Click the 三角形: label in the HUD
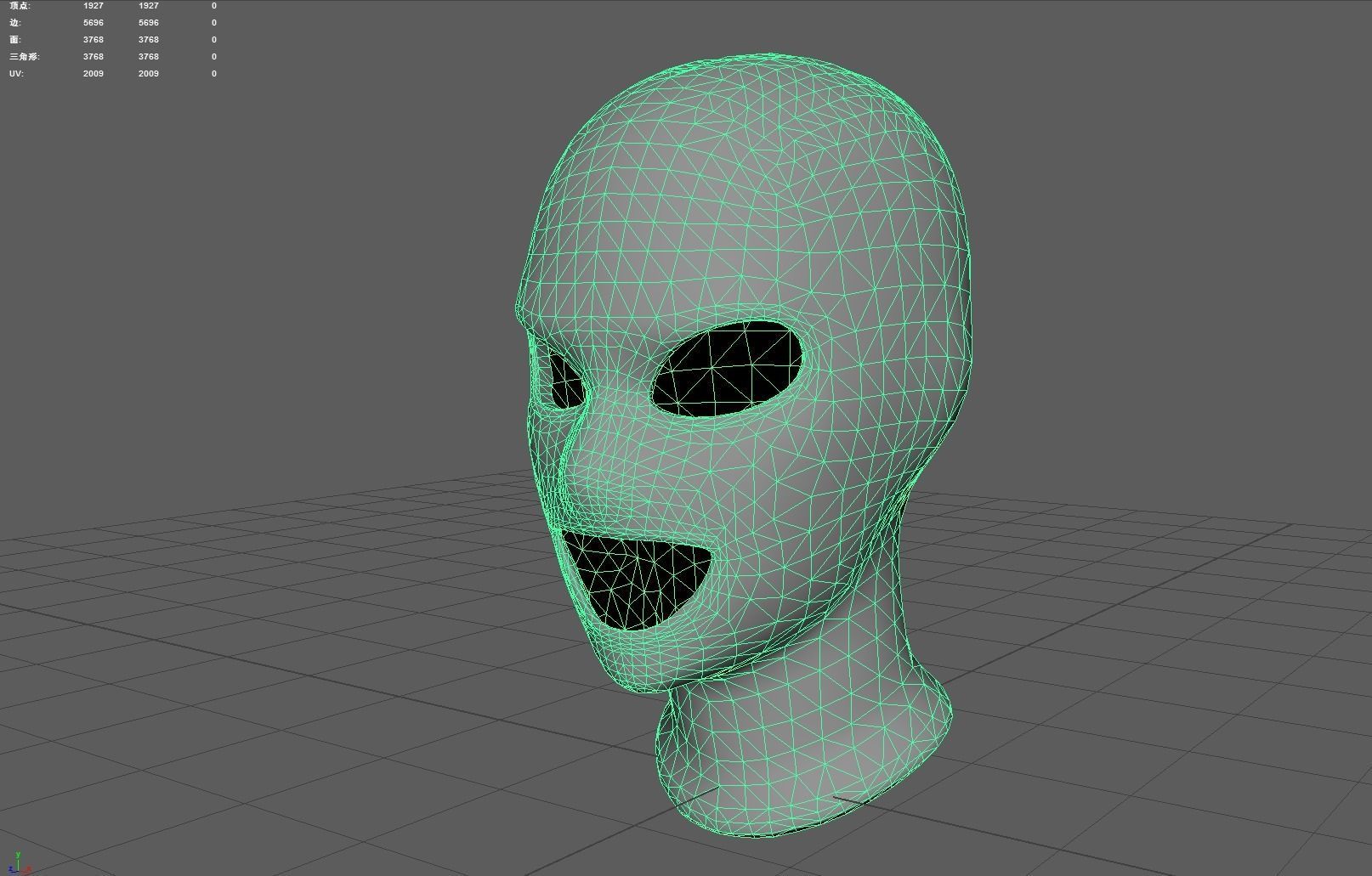Viewport: 1372px width, 876px height. point(25,57)
